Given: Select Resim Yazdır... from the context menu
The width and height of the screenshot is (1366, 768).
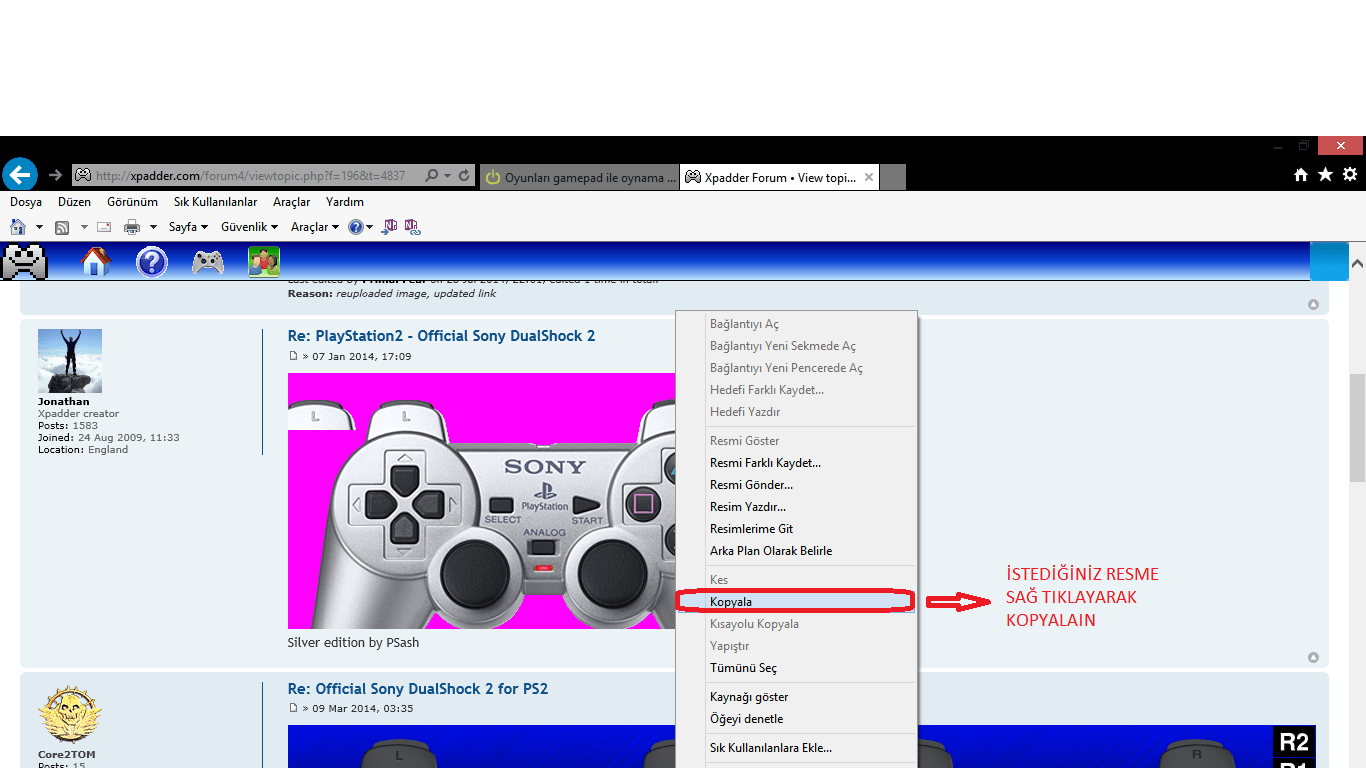Looking at the screenshot, I should pos(796,507).
